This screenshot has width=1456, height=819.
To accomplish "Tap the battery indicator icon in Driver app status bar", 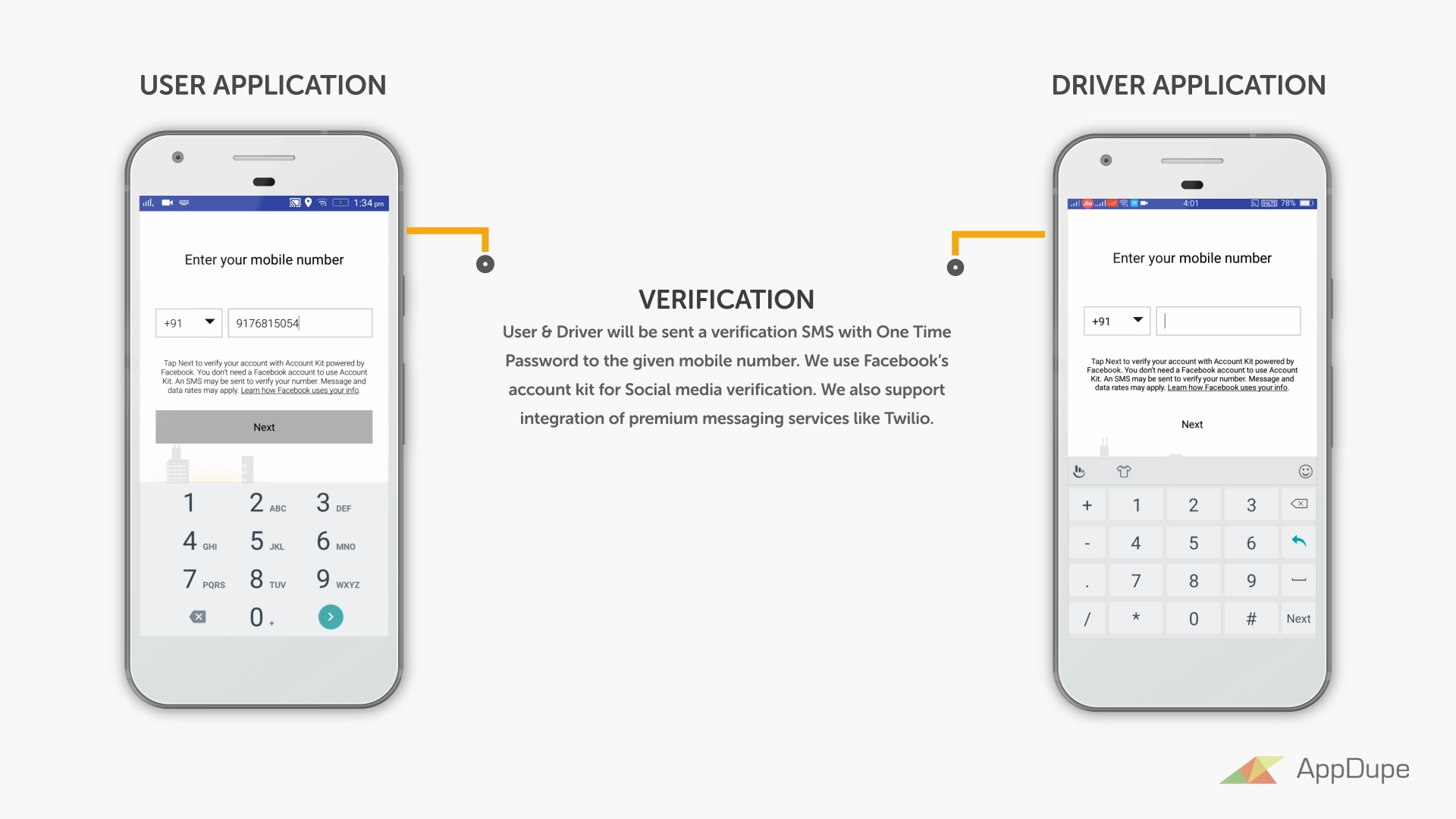I will click(1308, 204).
